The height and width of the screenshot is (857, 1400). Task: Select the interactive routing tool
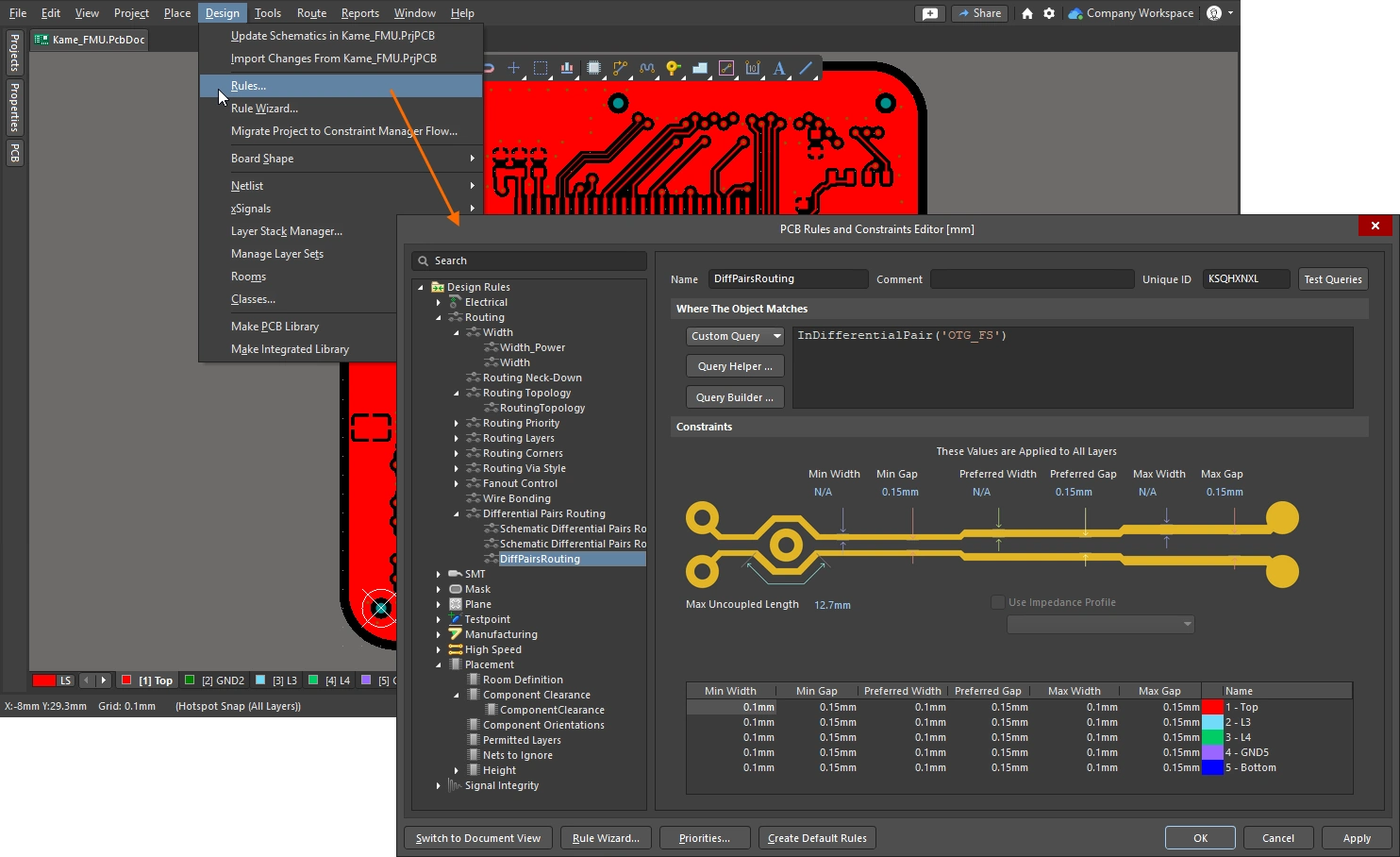620,68
